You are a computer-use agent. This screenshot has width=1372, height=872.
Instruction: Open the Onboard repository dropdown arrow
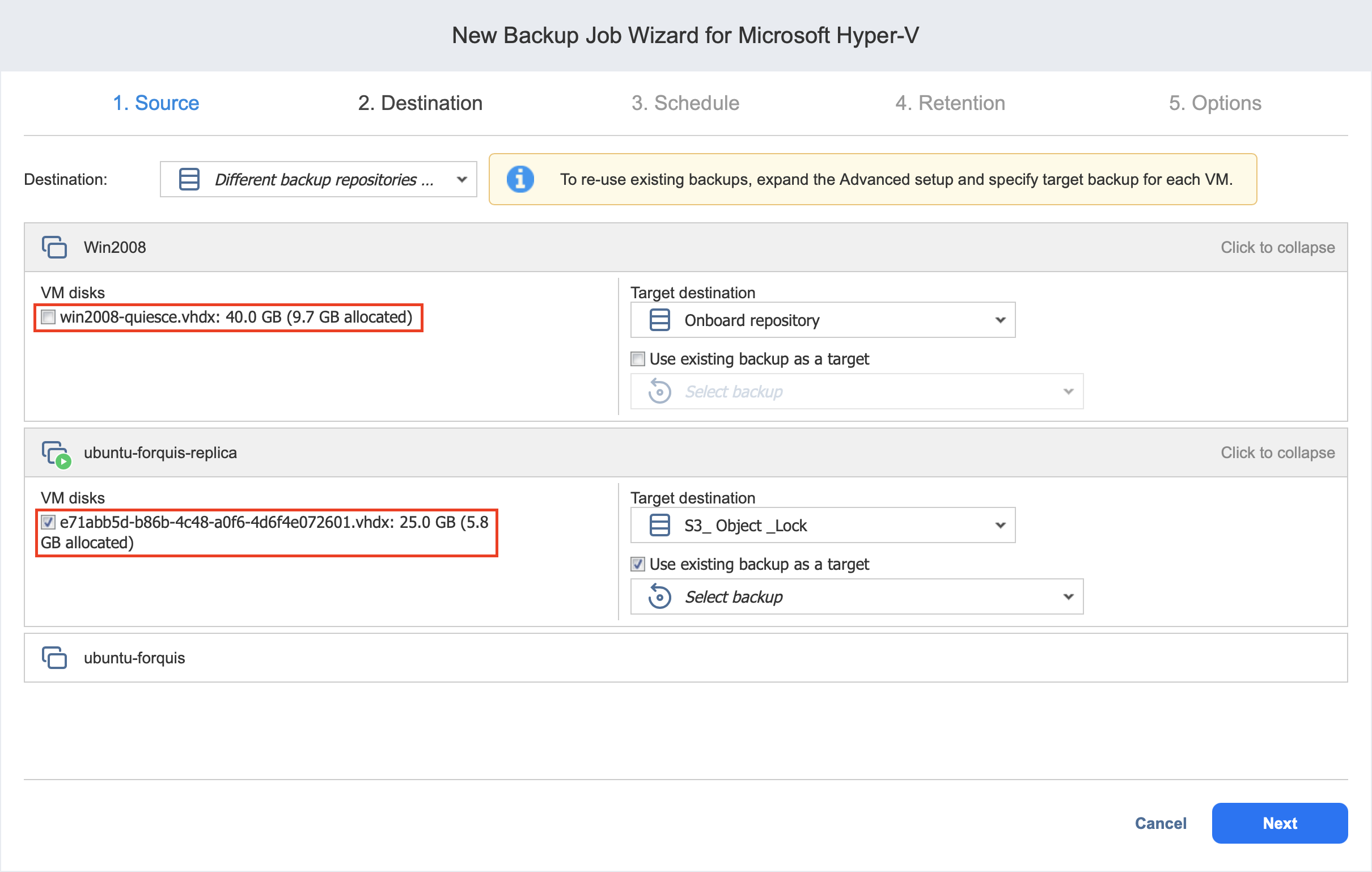pos(1001,320)
